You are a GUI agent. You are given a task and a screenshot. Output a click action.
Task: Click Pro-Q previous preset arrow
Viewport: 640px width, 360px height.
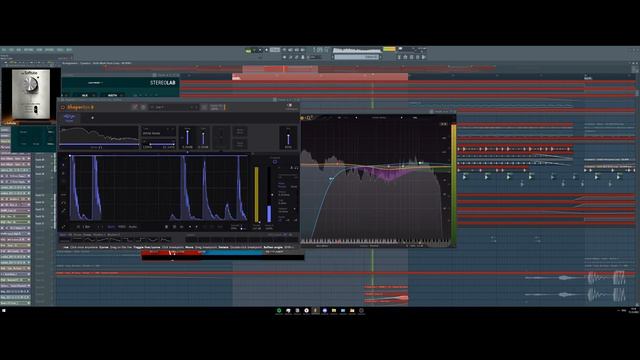(x=356, y=118)
